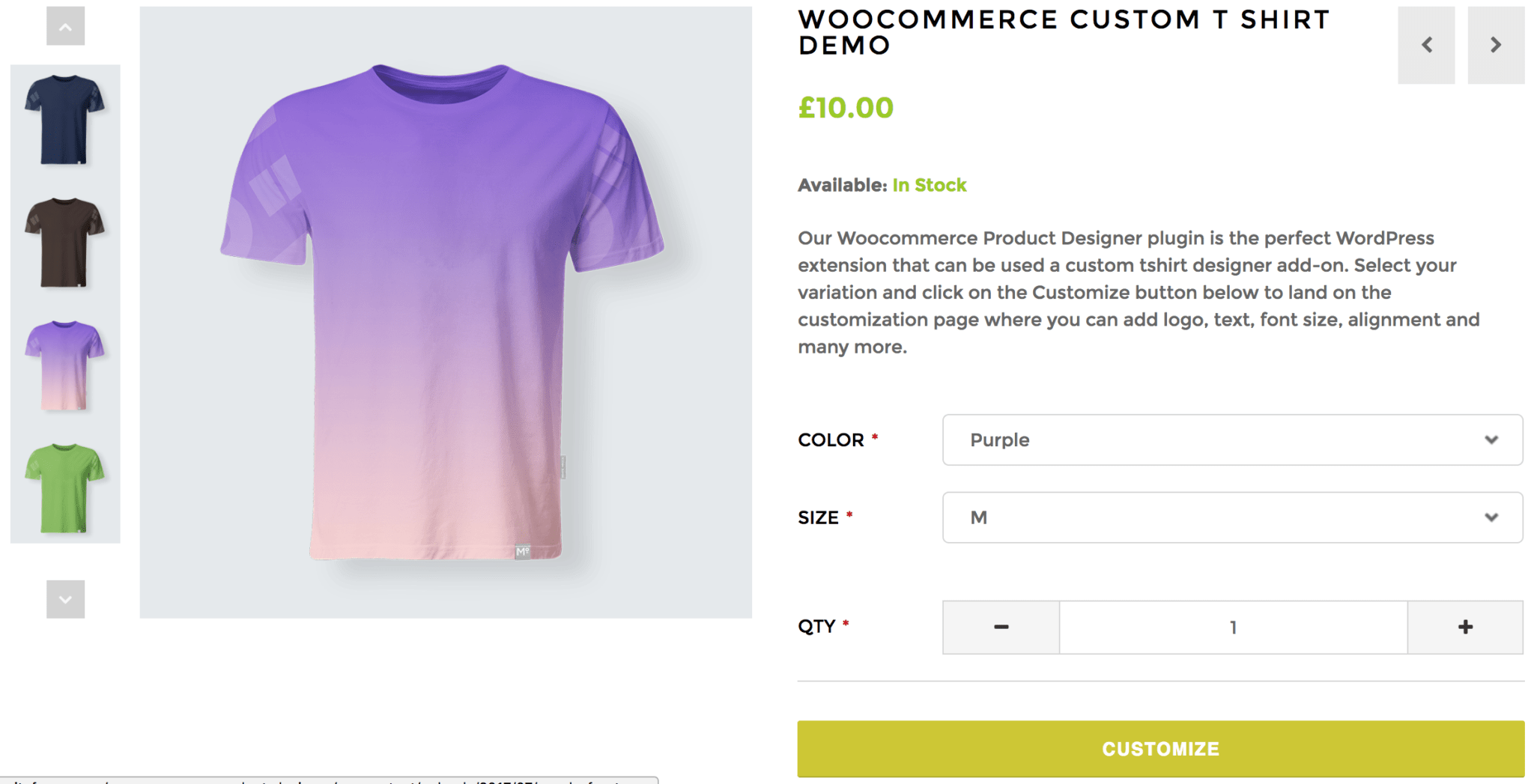Click the £10.00 price text
Image resolution: width=1534 pixels, height=784 pixels.
(846, 108)
